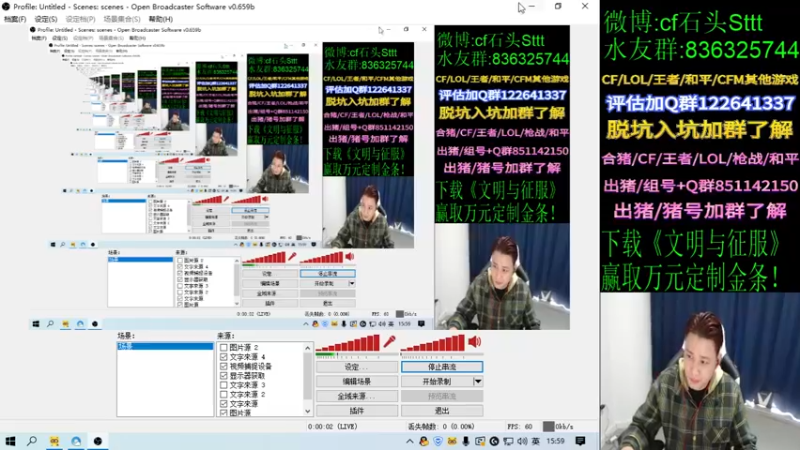The height and width of the screenshot is (450, 800).
Task: Click the '场景:' label above scene list
Action: point(126,336)
